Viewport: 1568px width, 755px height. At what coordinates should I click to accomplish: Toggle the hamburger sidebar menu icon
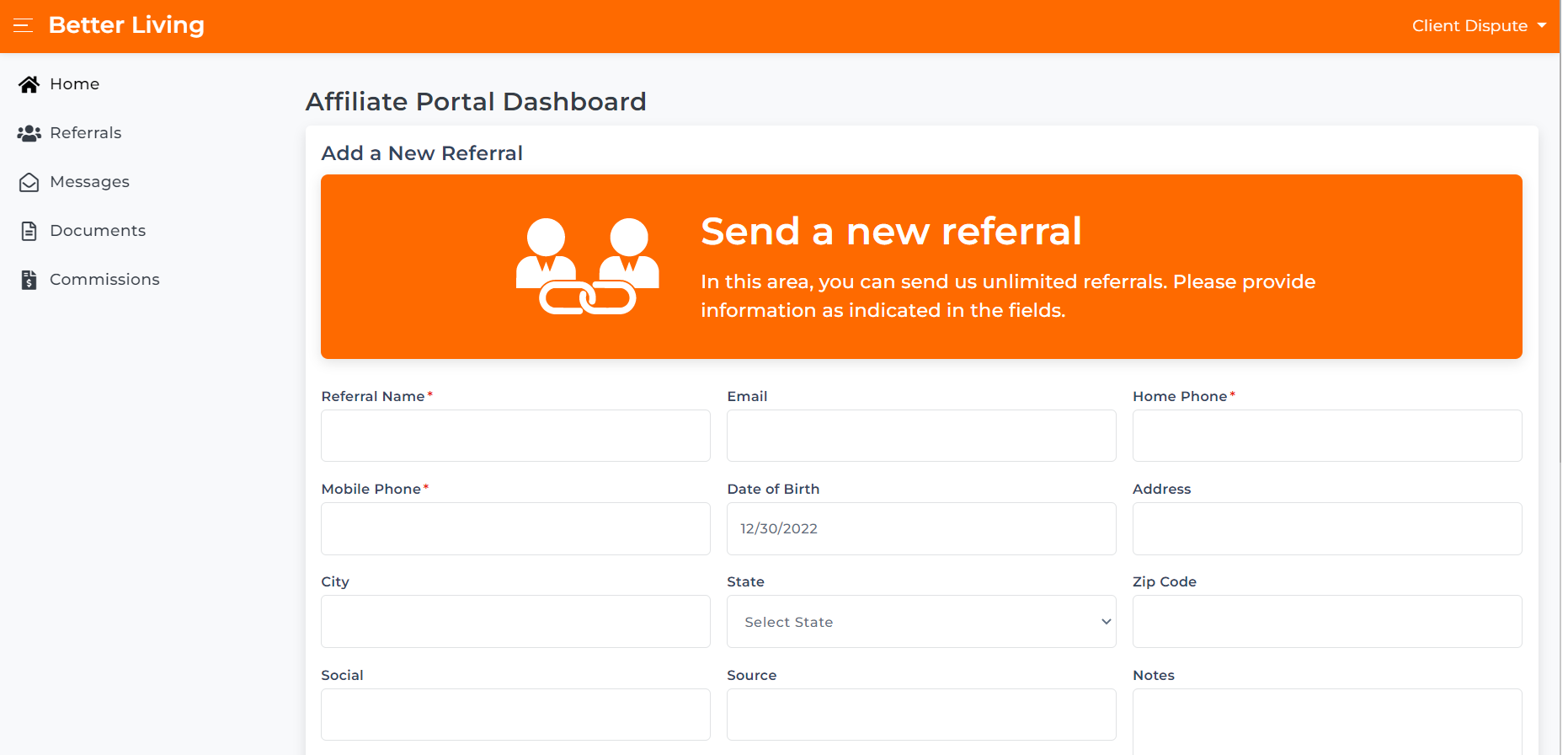click(x=24, y=25)
